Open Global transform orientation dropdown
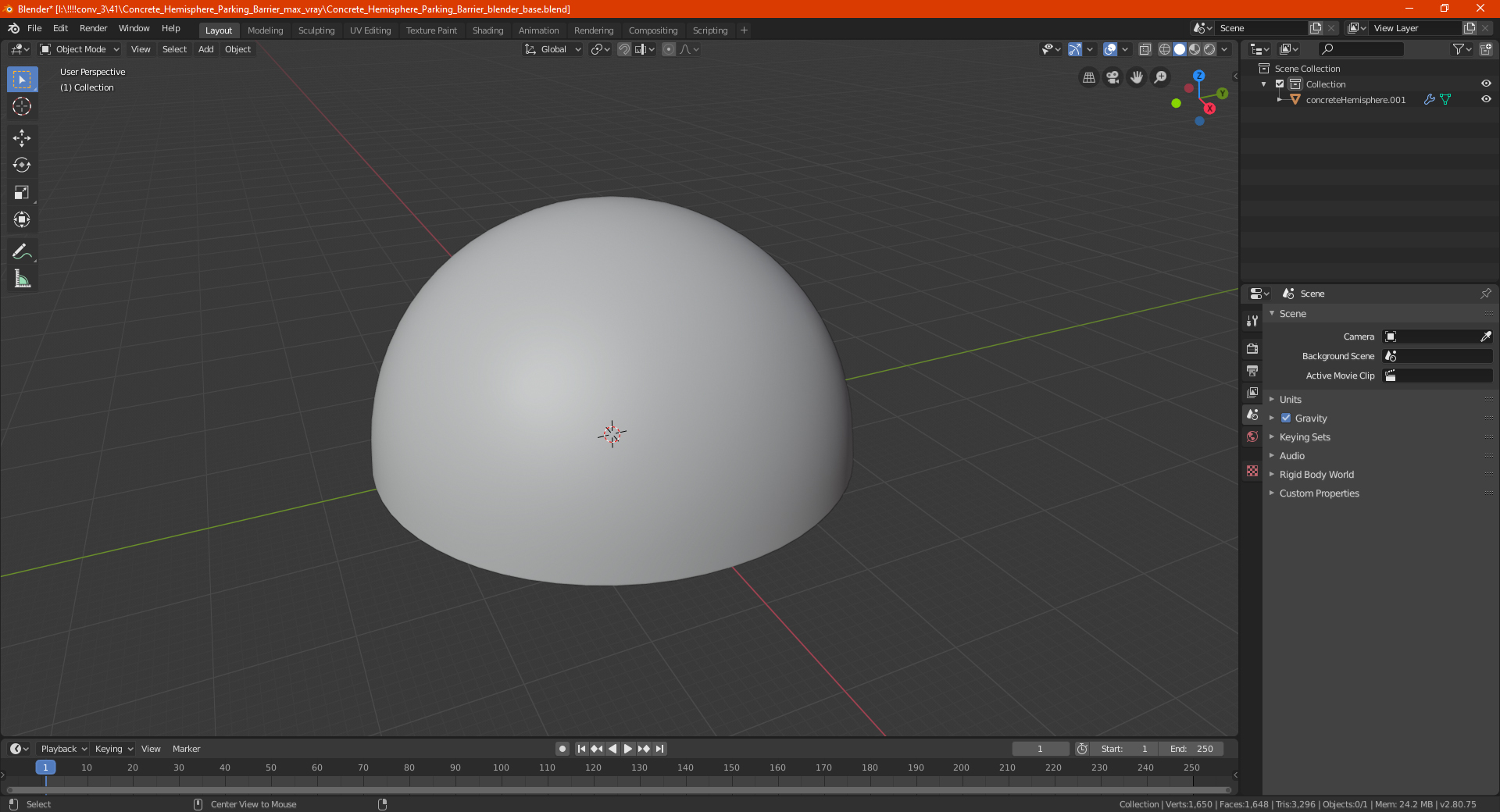Viewport: 1500px width, 812px height. click(x=553, y=49)
